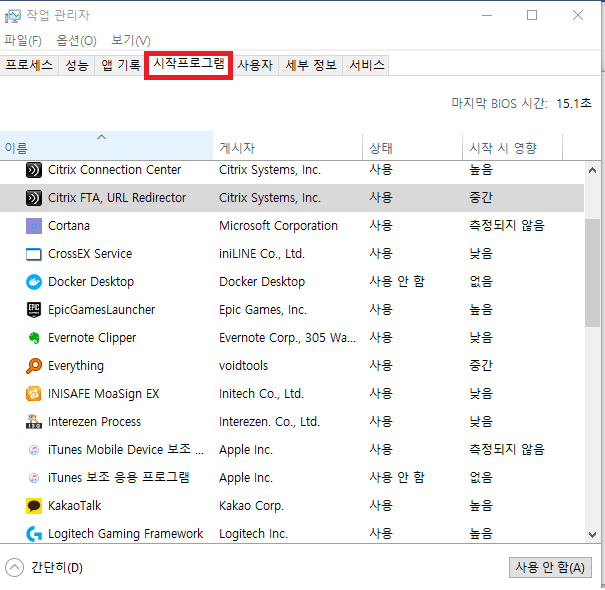605x590 pixels.
Task: Select the Interezen Process row name
Action: click(95, 422)
